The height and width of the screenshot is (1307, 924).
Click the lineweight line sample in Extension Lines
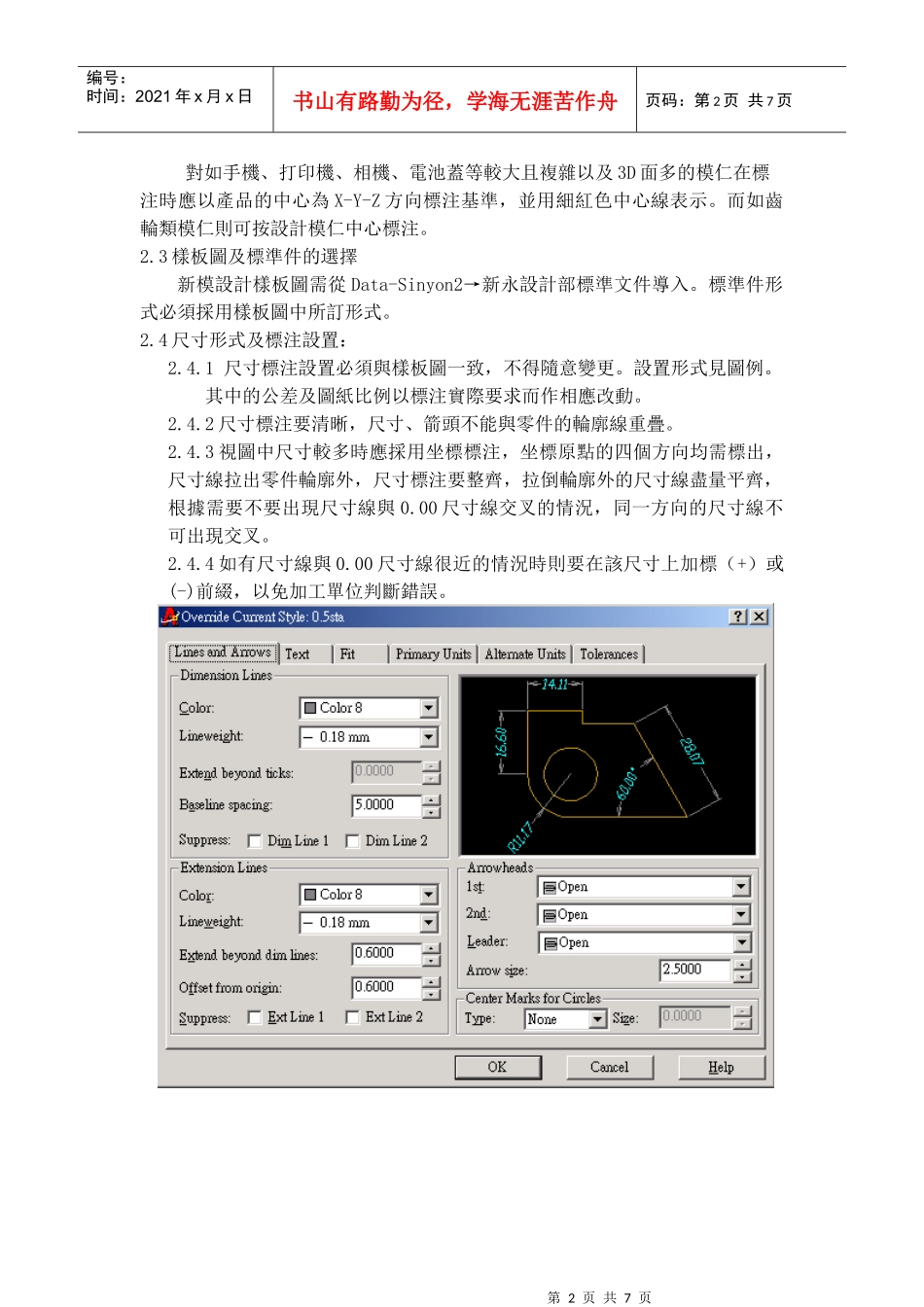click(308, 923)
